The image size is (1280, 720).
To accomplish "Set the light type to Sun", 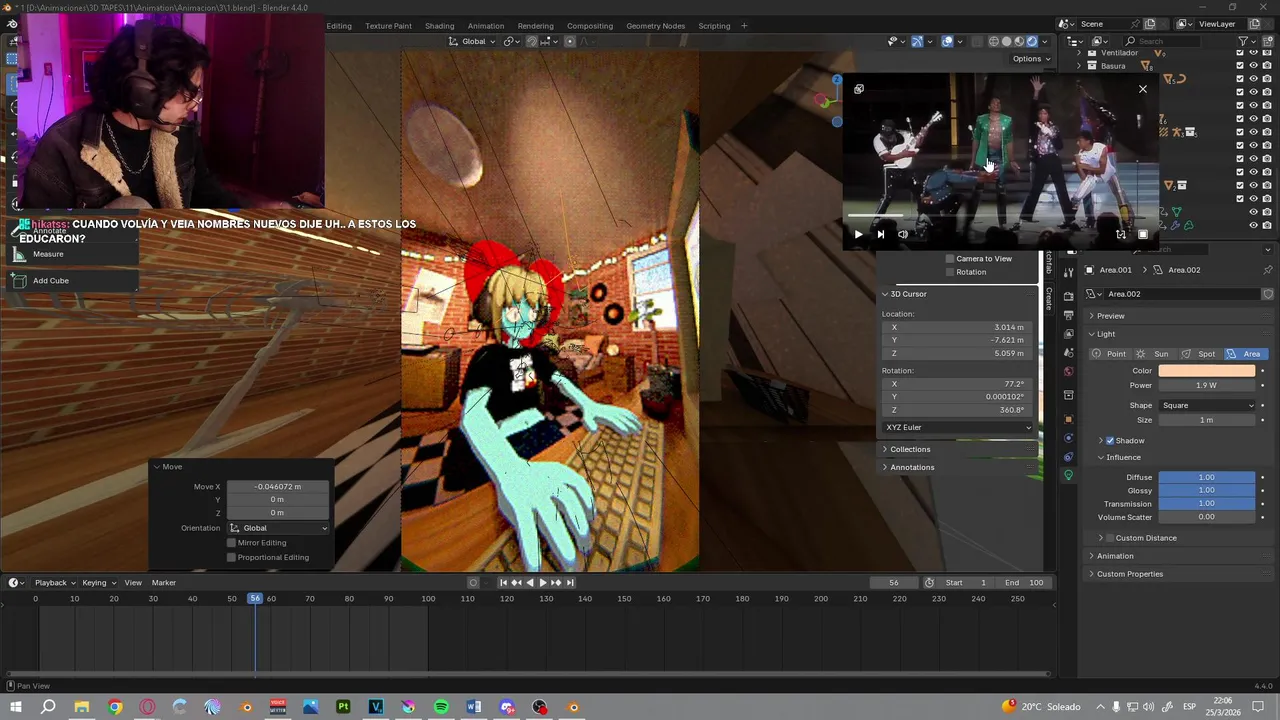I will pyautogui.click(x=1154, y=354).
